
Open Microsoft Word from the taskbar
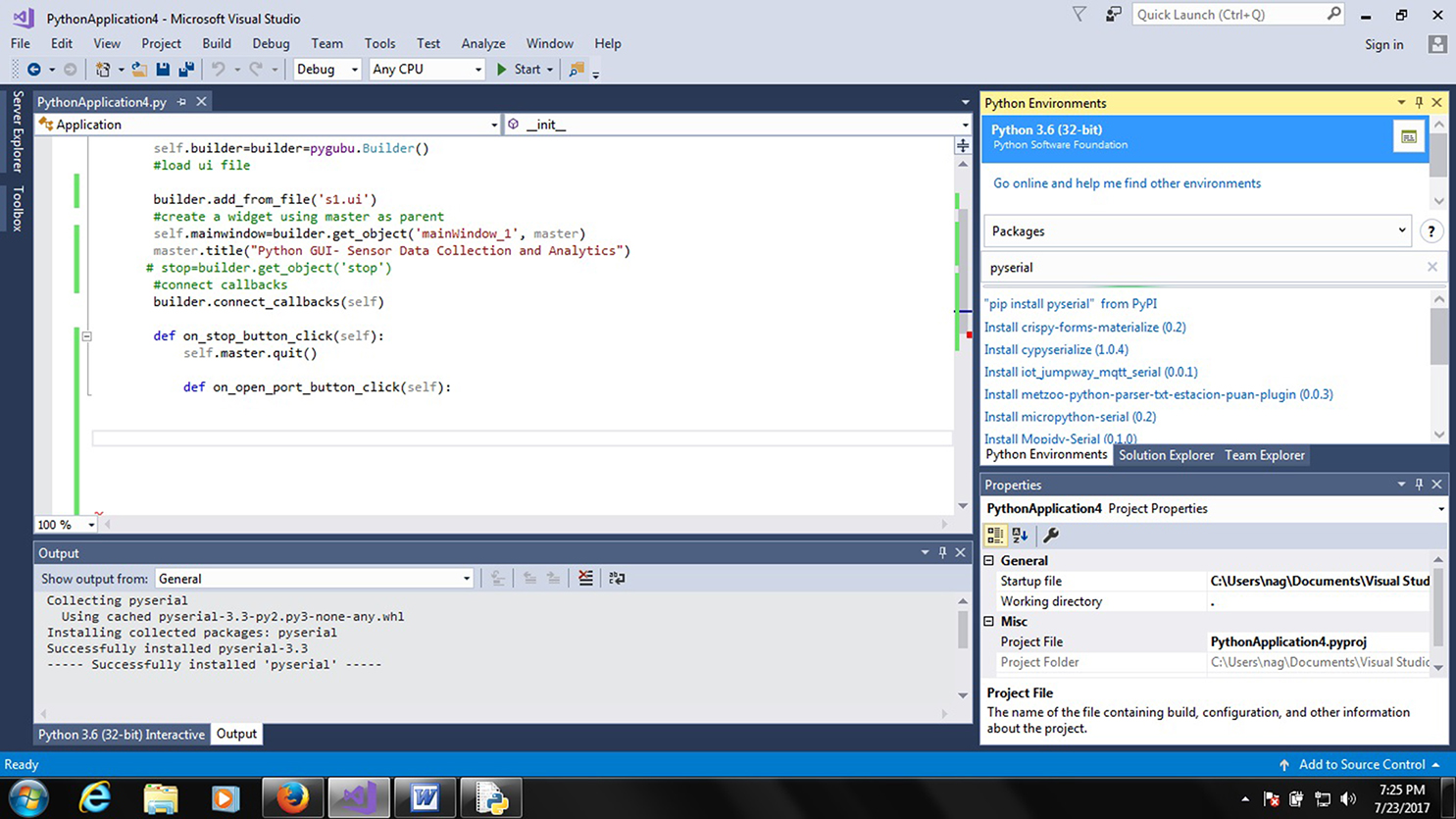click(425, 797)
